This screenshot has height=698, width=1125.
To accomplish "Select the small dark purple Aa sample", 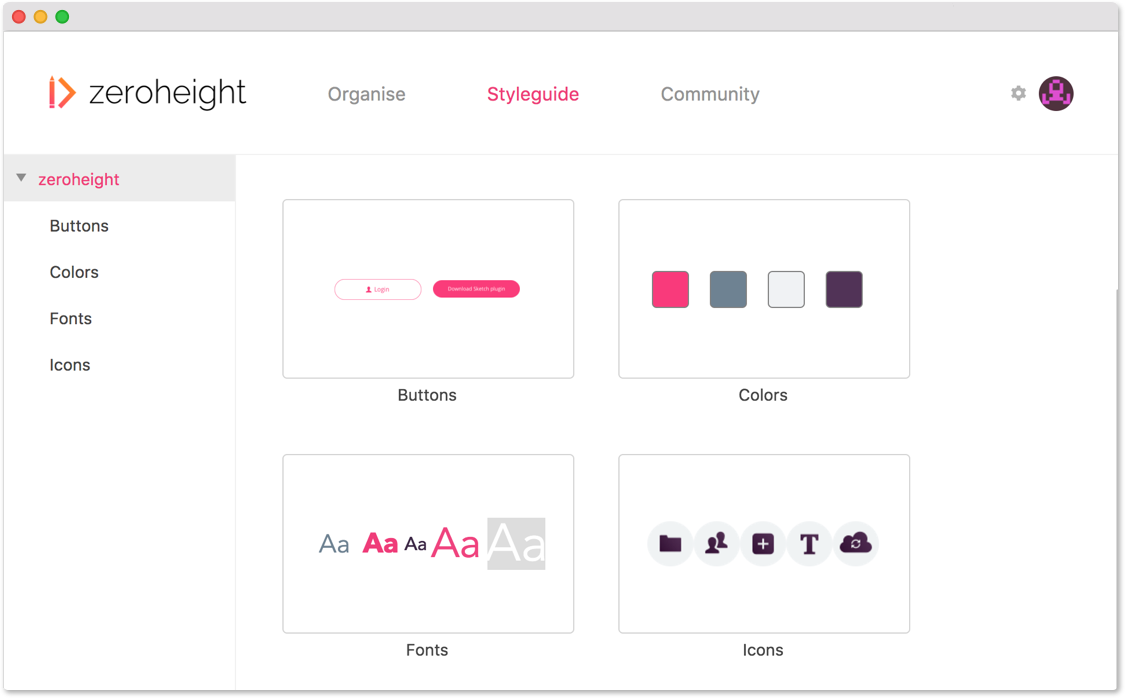I will point(415,544).
